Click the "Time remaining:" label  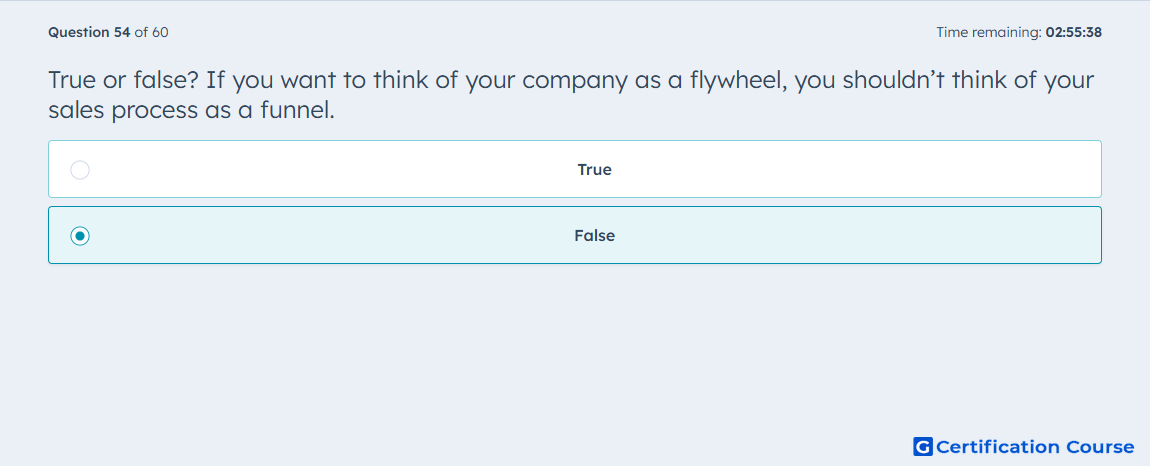[989, 32]
